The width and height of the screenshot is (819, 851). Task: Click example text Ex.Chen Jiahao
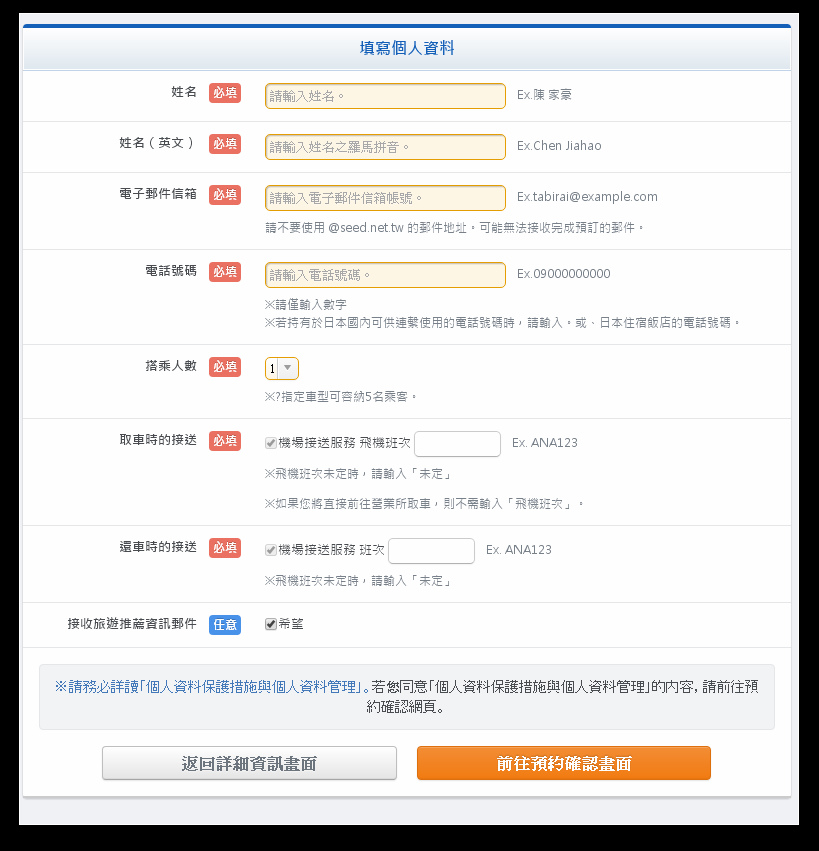[x=559, y=145]
